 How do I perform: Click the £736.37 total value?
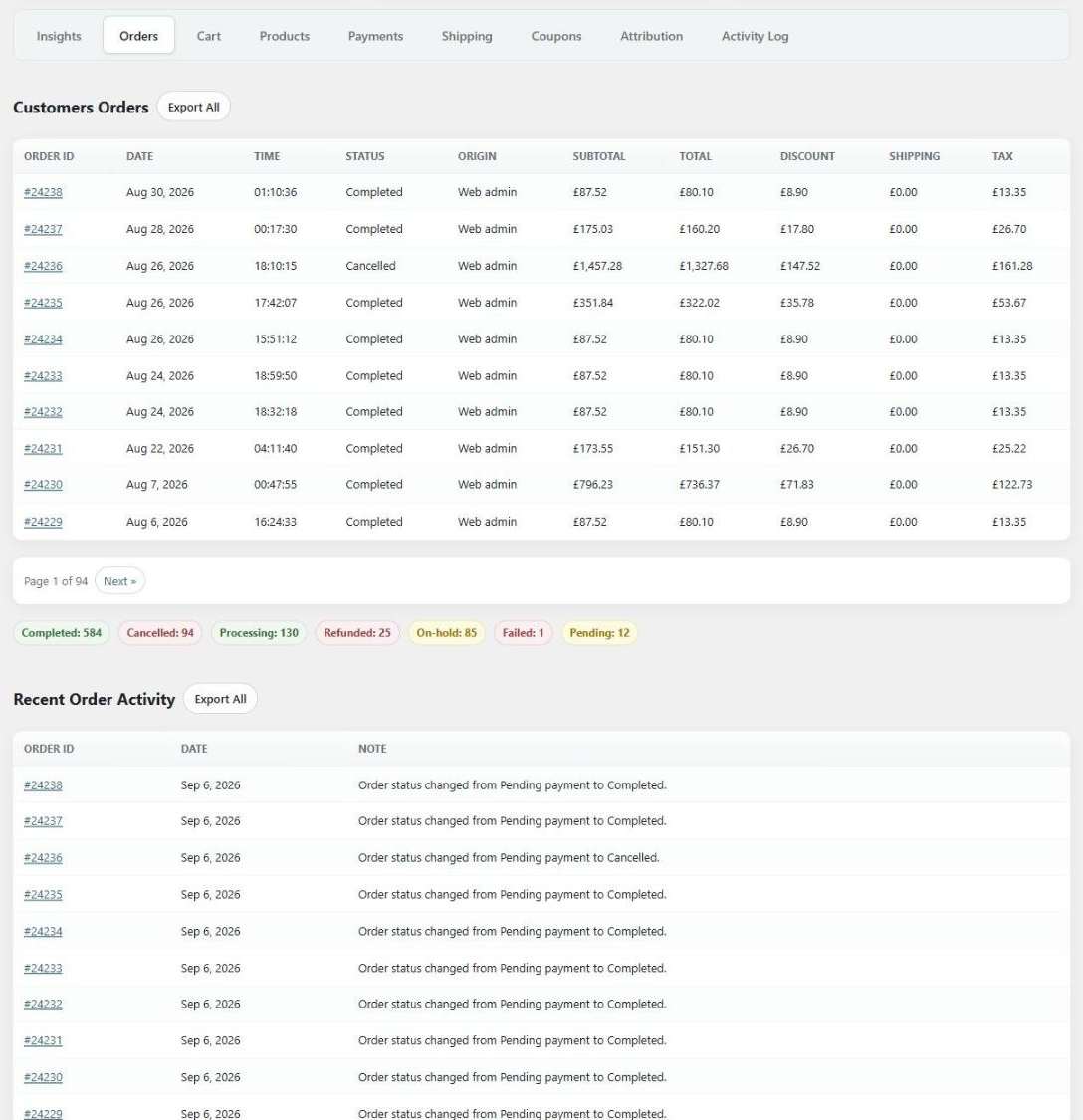click(700, 484)
